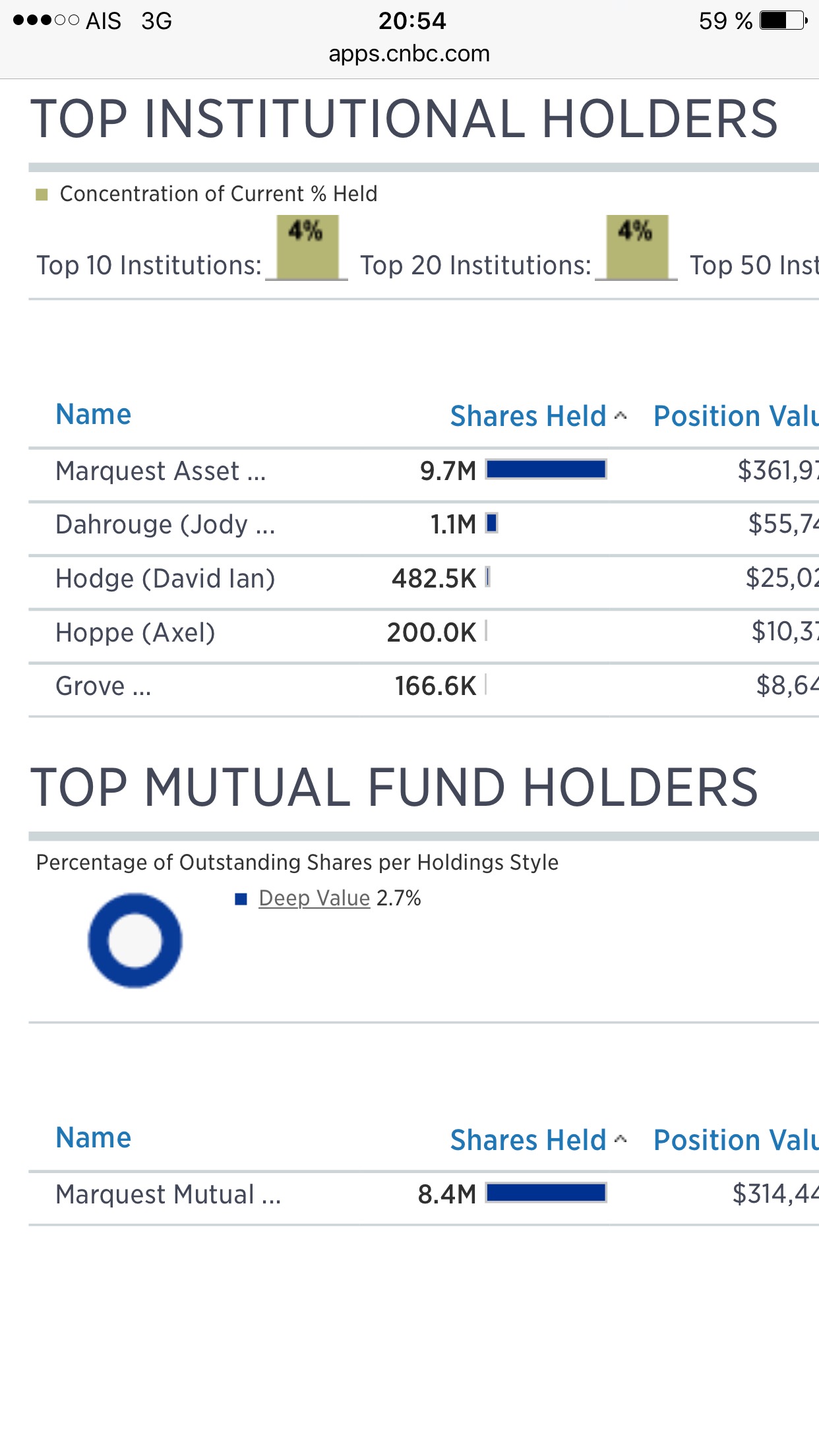819x1456 pixels.
Task: Sort institutional holders by Name column
Action: click(94, 415)
